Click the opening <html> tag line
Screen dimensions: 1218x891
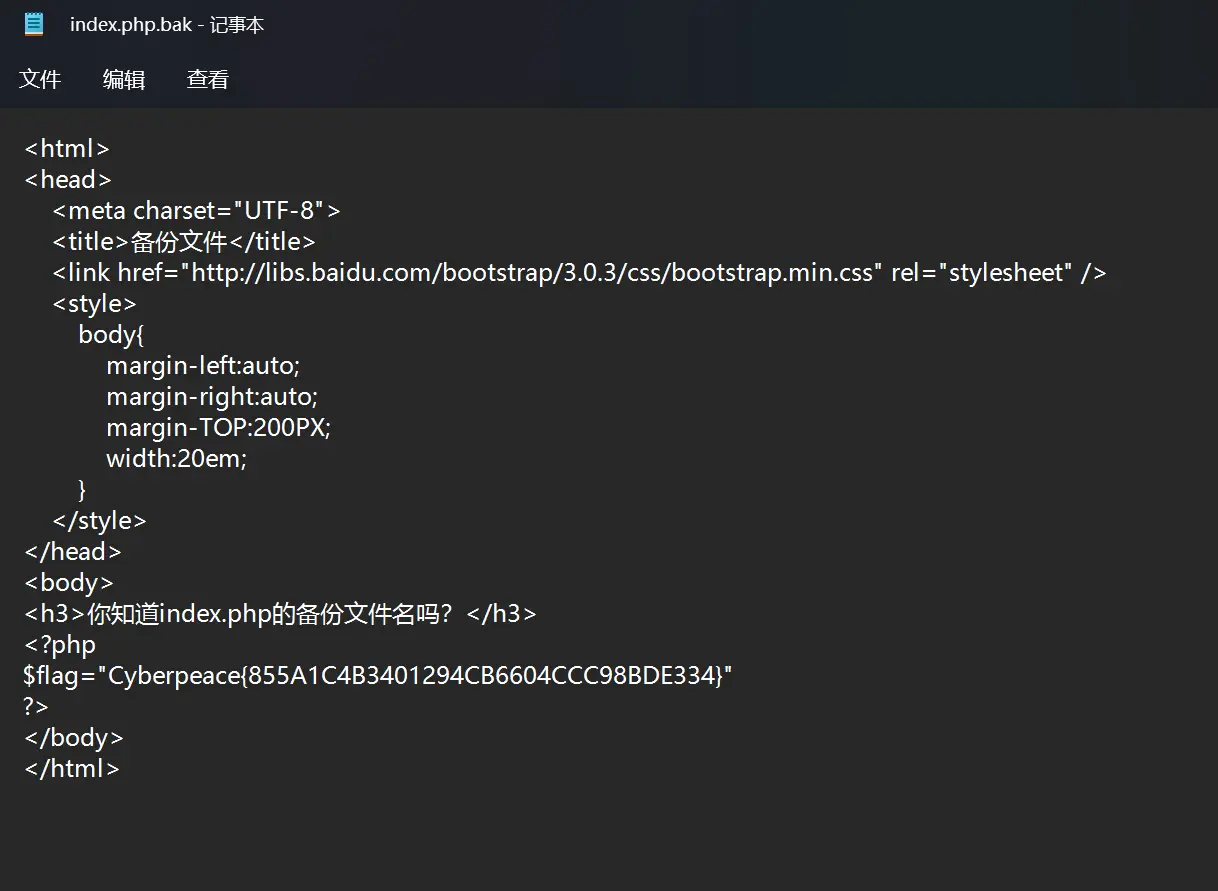click(67, 148)
